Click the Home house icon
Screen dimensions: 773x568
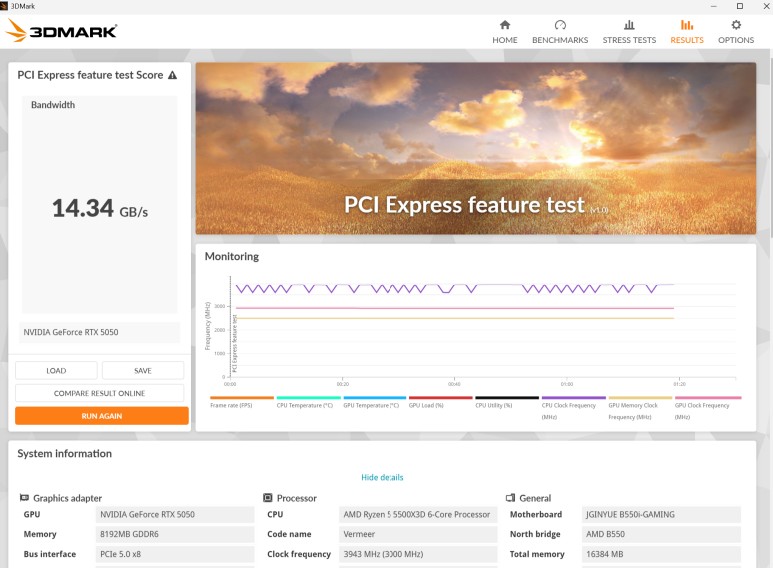coord(505,25)
